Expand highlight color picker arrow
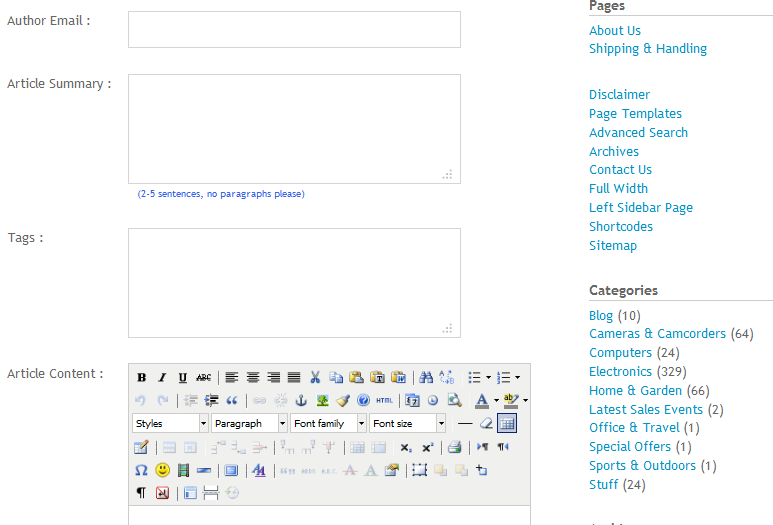Image resolution: width=773 pixels, height=525 pixels. point(526,400)
